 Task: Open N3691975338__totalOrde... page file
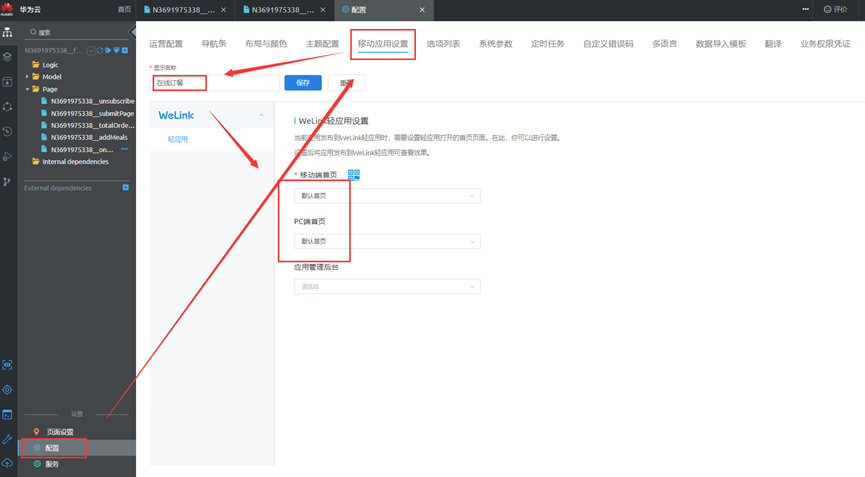pos(92,125)
